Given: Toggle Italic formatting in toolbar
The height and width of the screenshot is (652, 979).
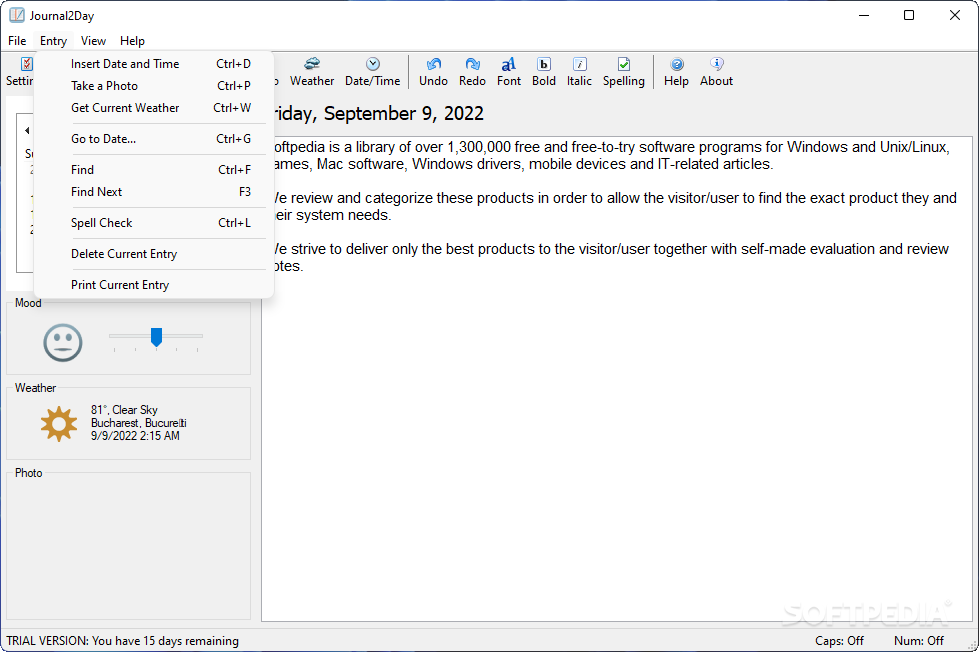Looking at the screenshot, I should click(x=579, y=72).
